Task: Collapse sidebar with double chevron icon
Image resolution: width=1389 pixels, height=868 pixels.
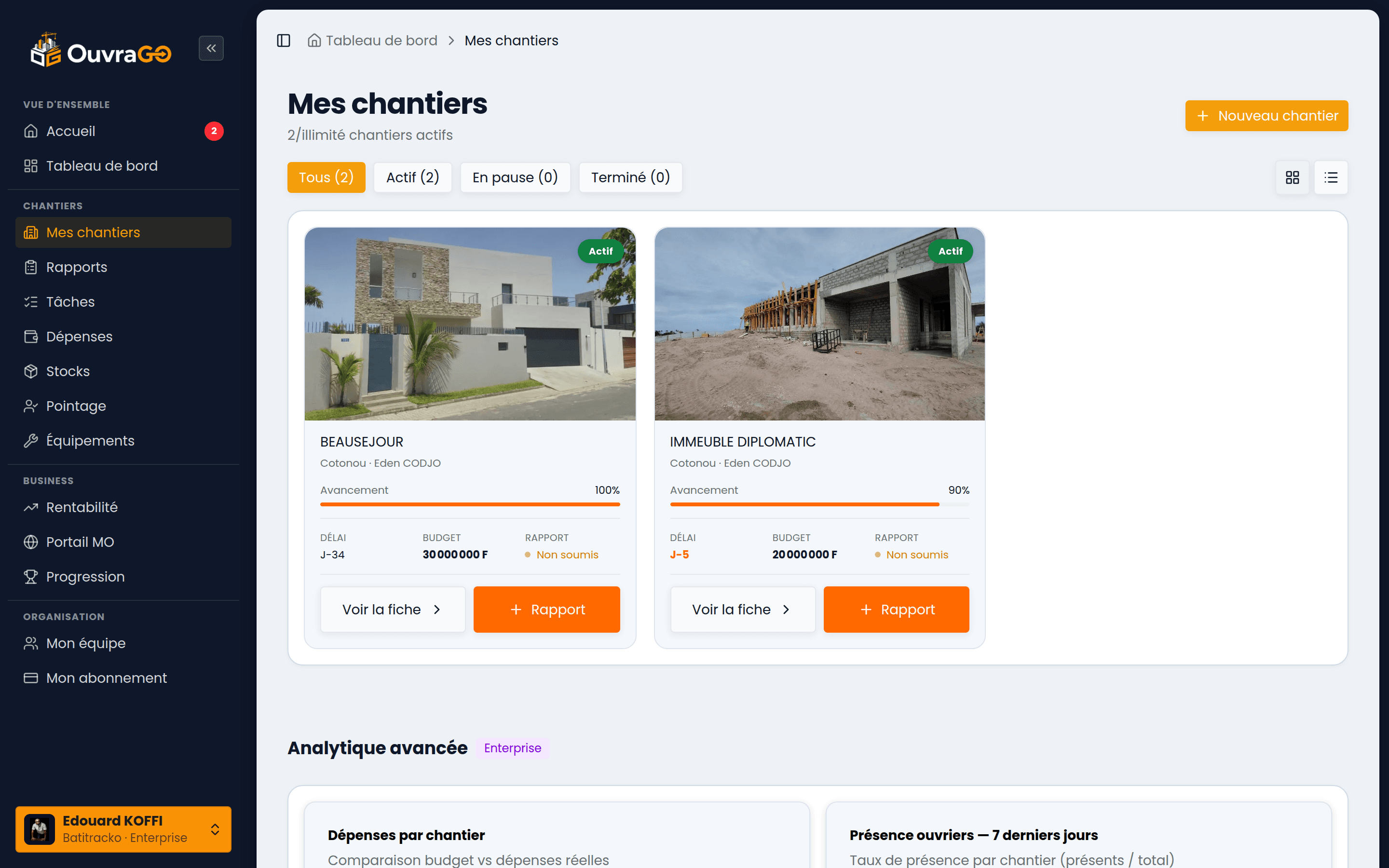Action: pyautogui.click(x=211, y=48)
